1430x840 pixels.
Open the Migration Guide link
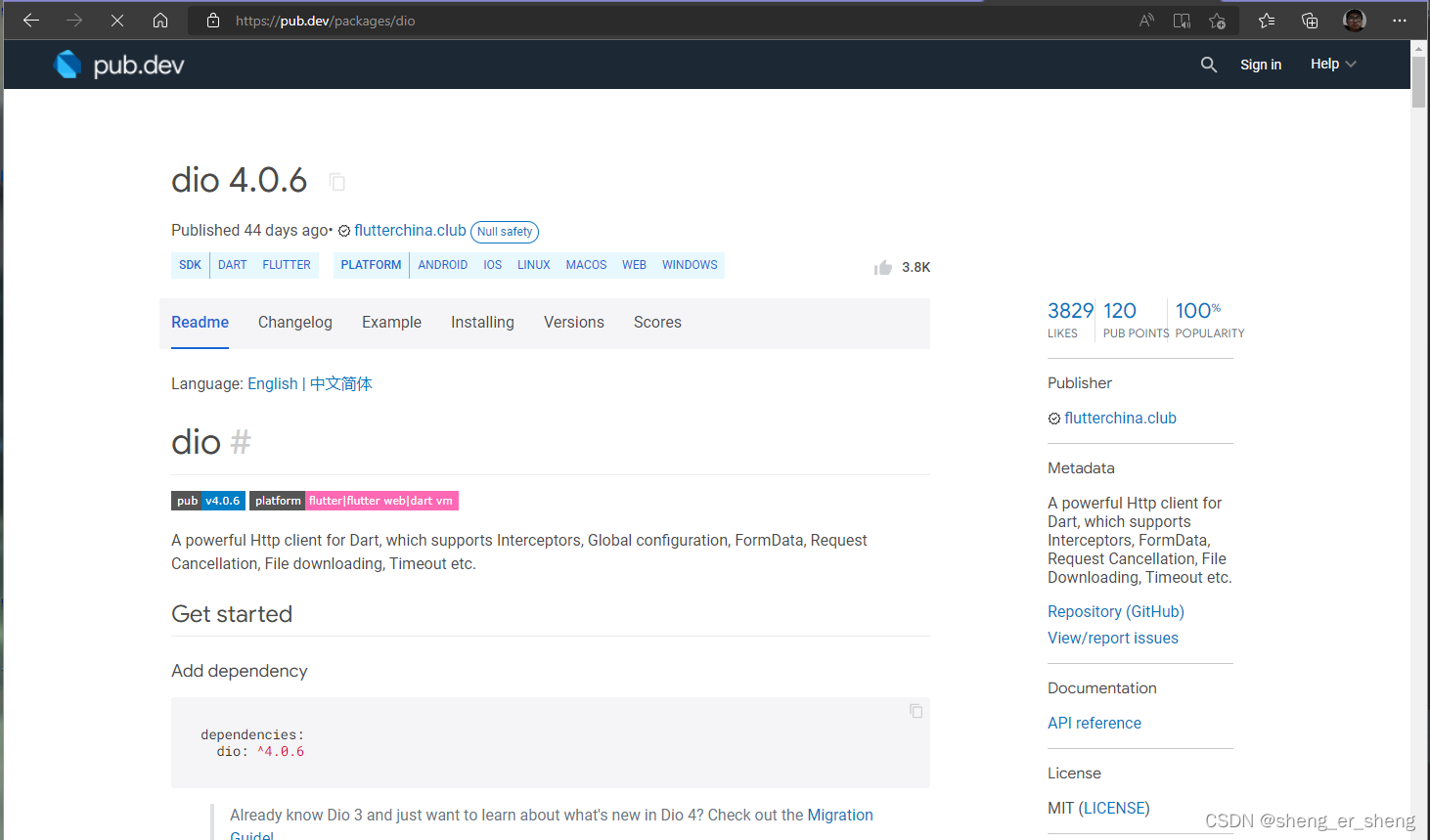[840, 816]
